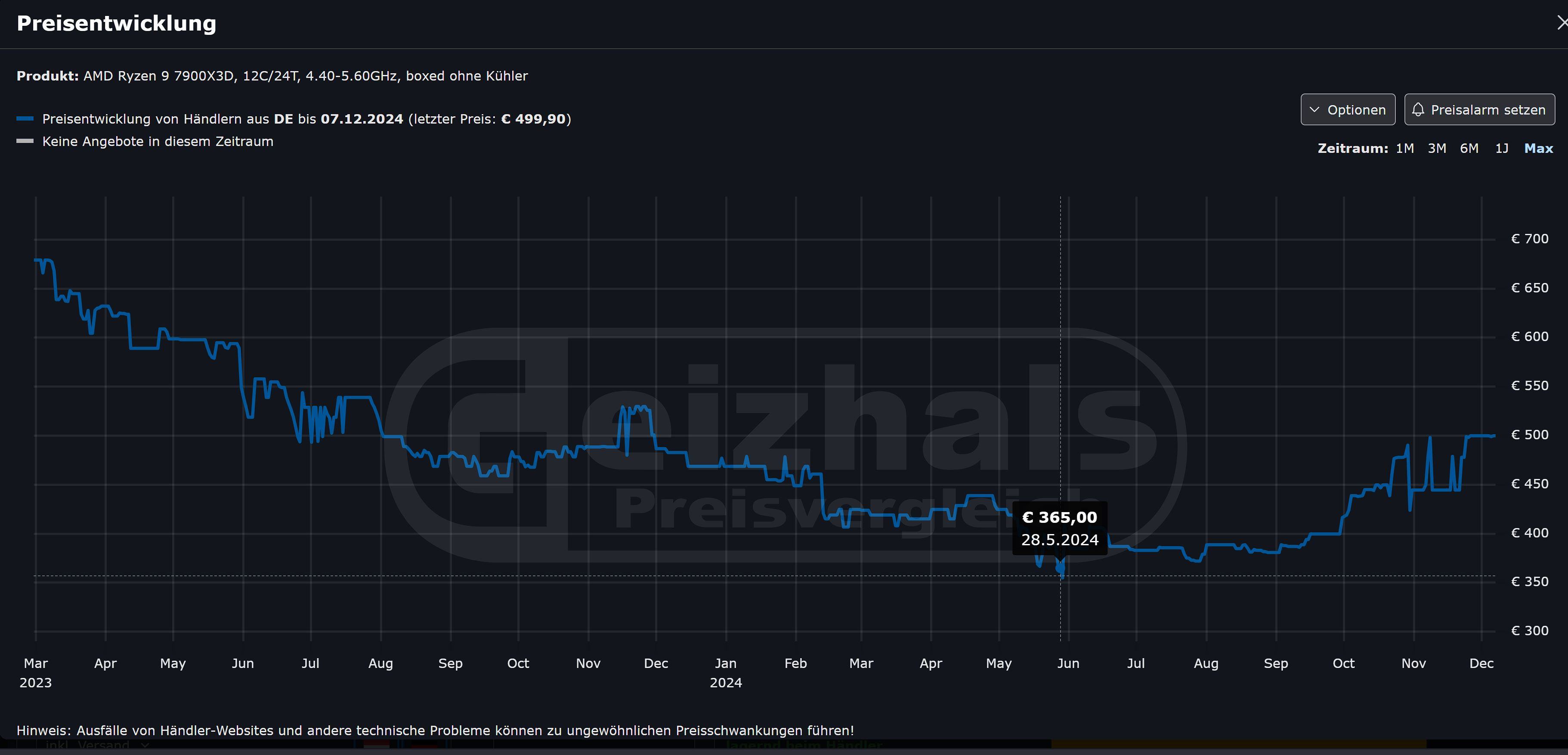
Task: Click the € 400 axis label
Action: (1530, 533)
